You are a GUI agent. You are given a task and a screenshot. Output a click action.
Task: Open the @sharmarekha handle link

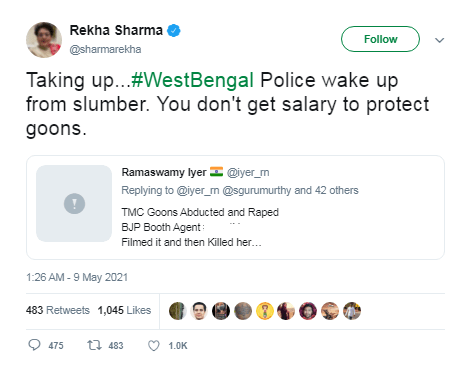tap(105, 49)
